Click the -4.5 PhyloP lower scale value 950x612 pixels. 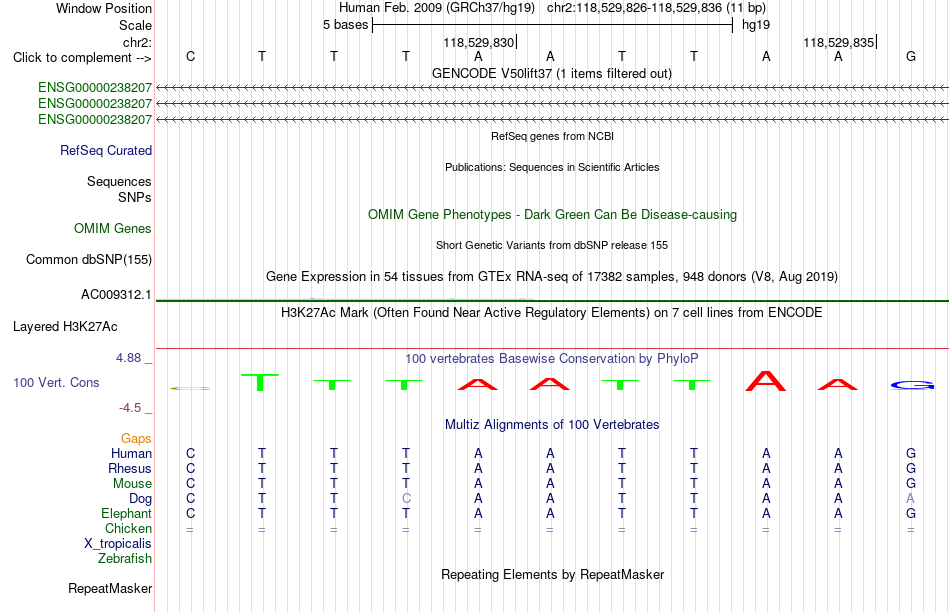click(130, 408)
